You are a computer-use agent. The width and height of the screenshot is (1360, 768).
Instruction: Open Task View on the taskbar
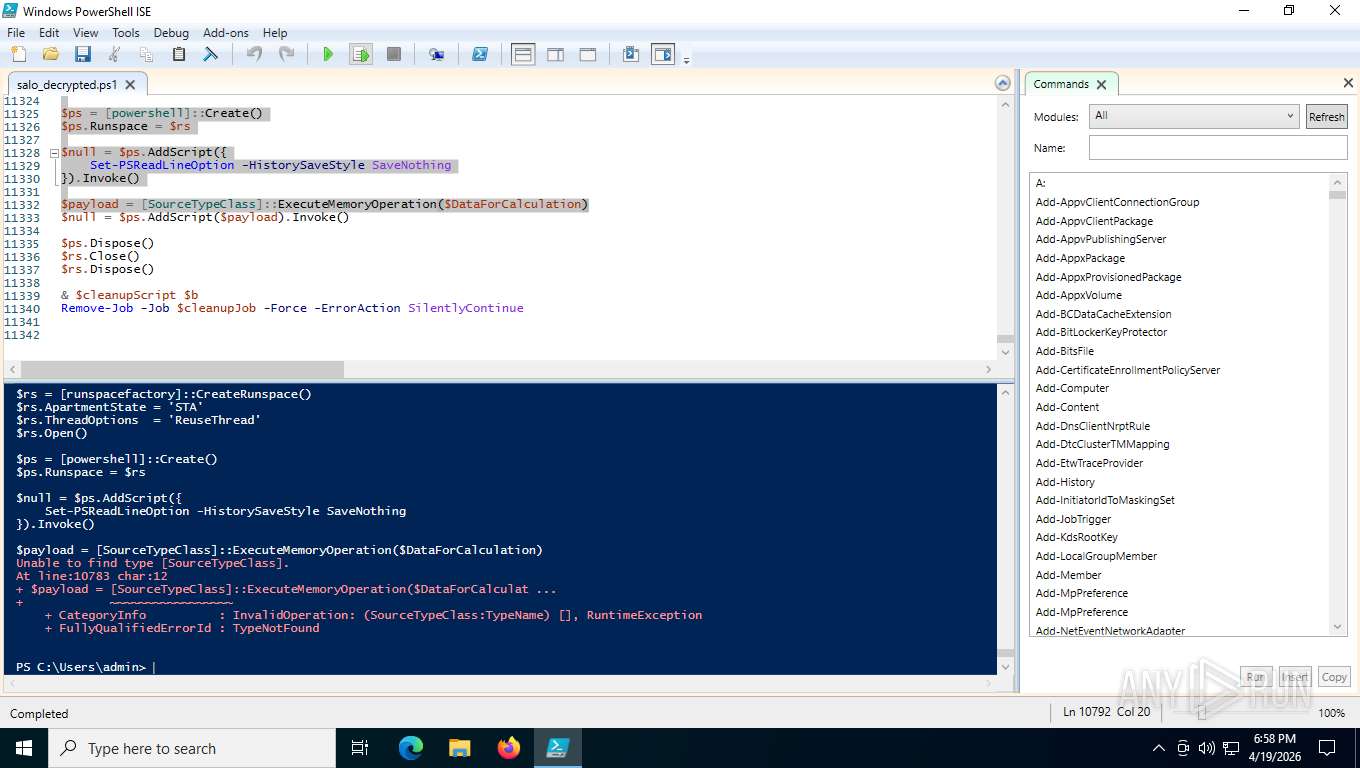pos(361,748)
